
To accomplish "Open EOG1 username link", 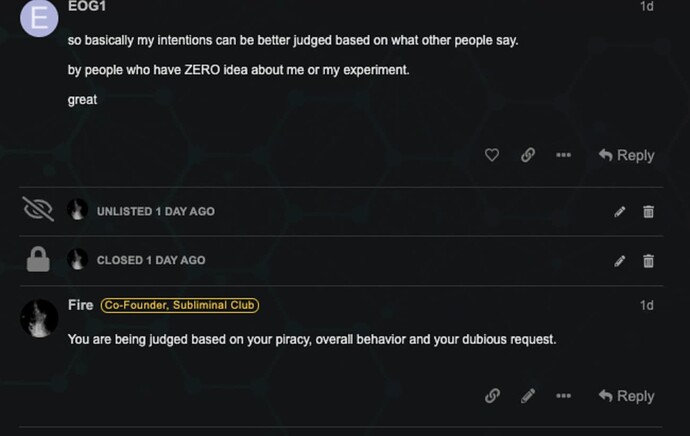I will (x=87, y=6).
